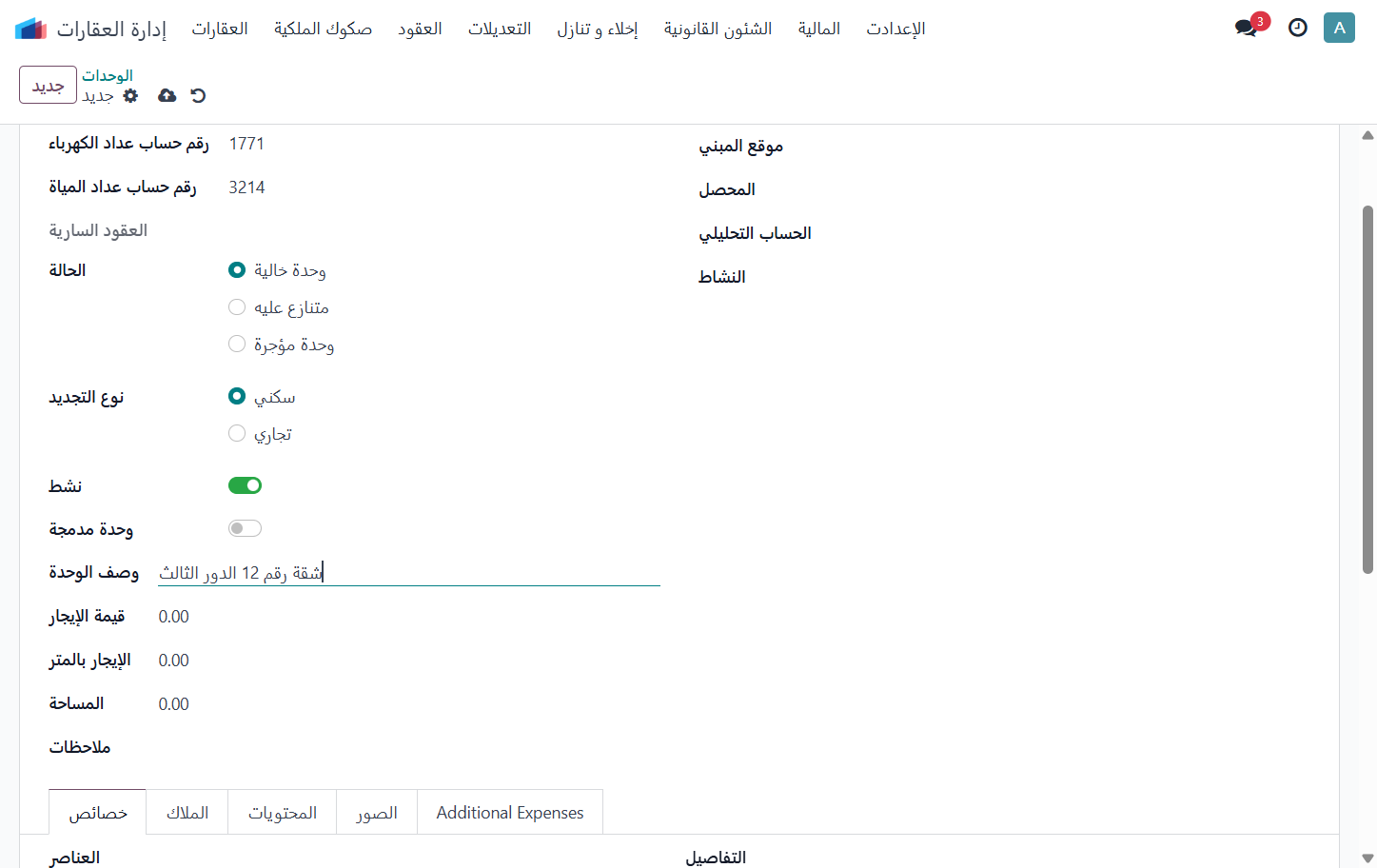This screenshot has height=868, width=1377.
Task: Select the متنازع عليه status radio
Action: (237, 306)
